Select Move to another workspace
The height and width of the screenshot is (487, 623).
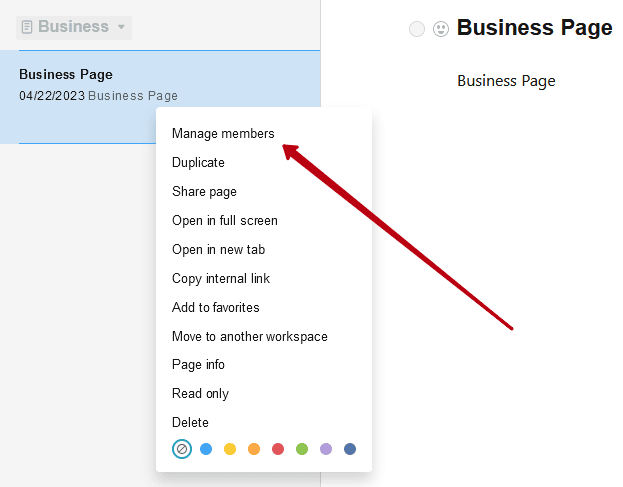(x=250, y=336)
